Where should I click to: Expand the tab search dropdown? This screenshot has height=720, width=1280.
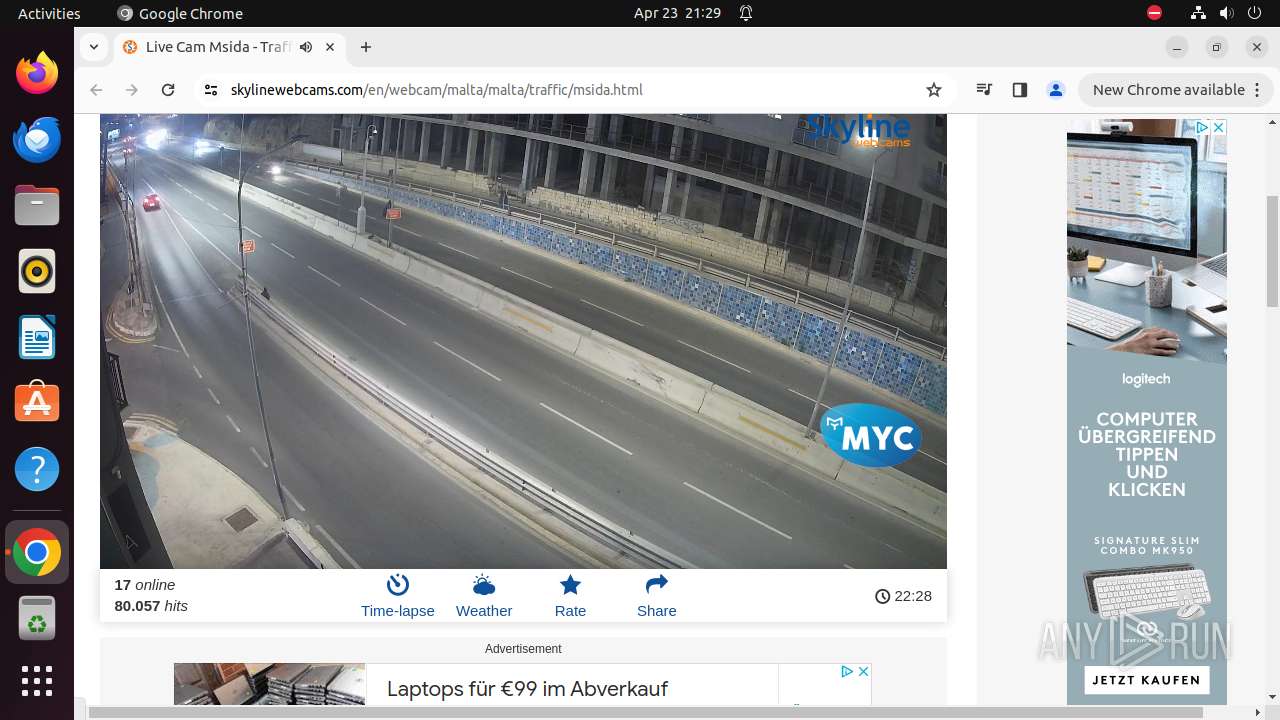(x=94, y=47)
